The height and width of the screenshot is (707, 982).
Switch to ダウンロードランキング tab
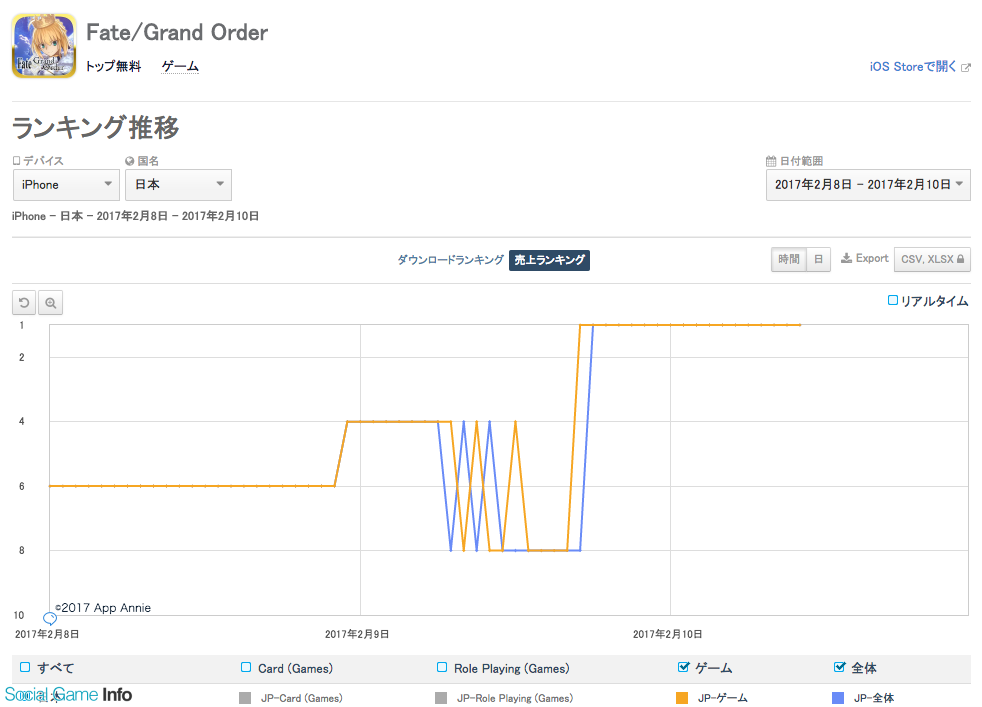pyautogui.click(x=450, y=260)
